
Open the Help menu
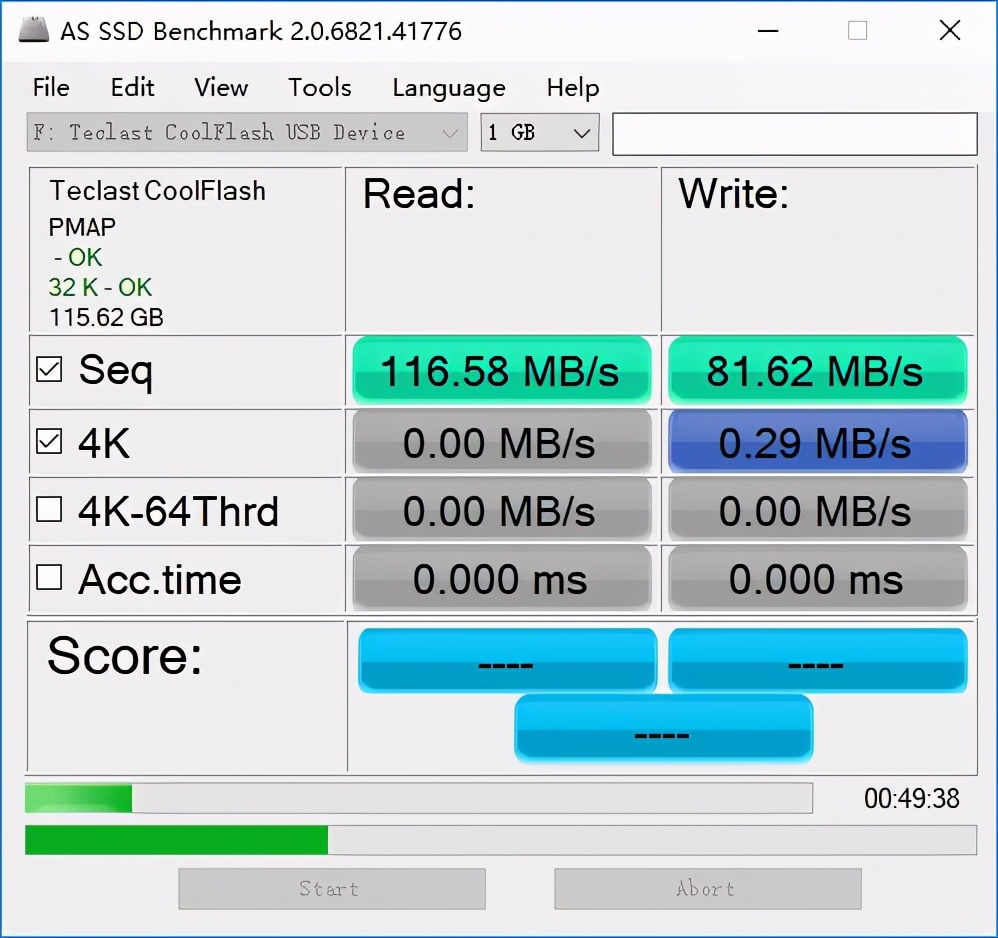tap(572, 88)
